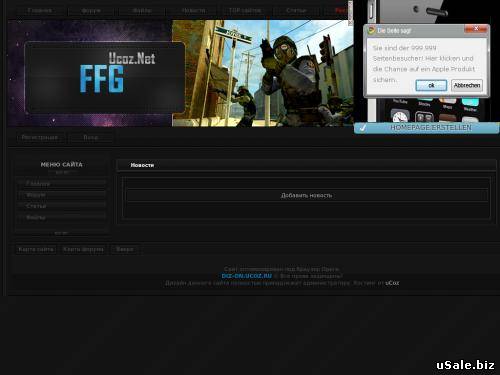
Task: Click the Вверх footer button
Action: tap(125, 249)
